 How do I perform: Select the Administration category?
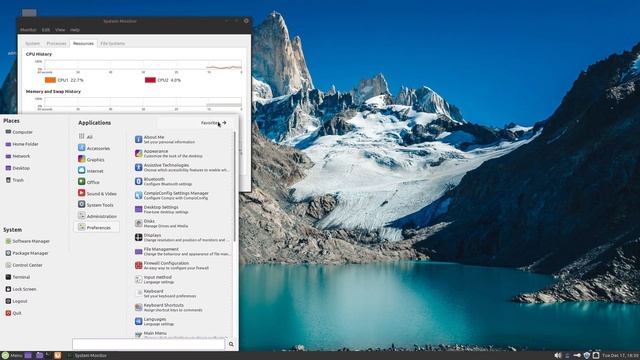tap(97, 216)
